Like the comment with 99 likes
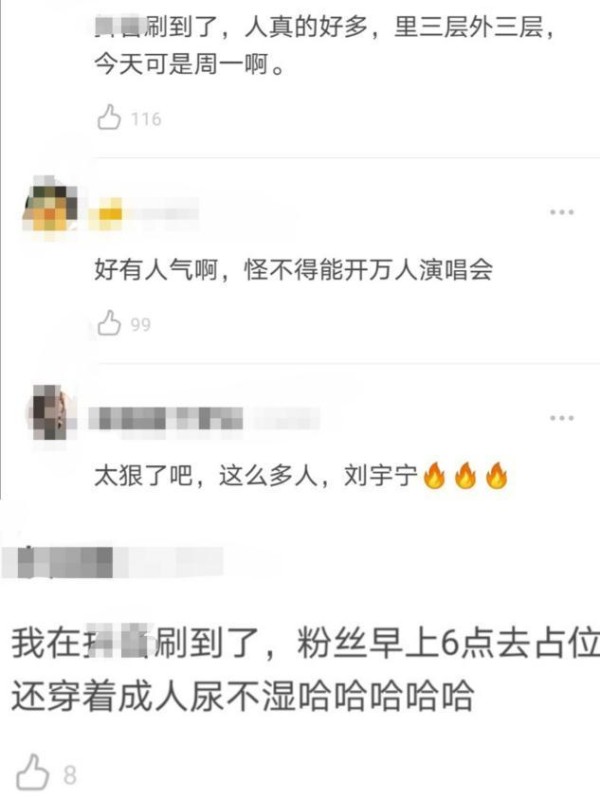 pyautogui.click(x=109, y=323)
